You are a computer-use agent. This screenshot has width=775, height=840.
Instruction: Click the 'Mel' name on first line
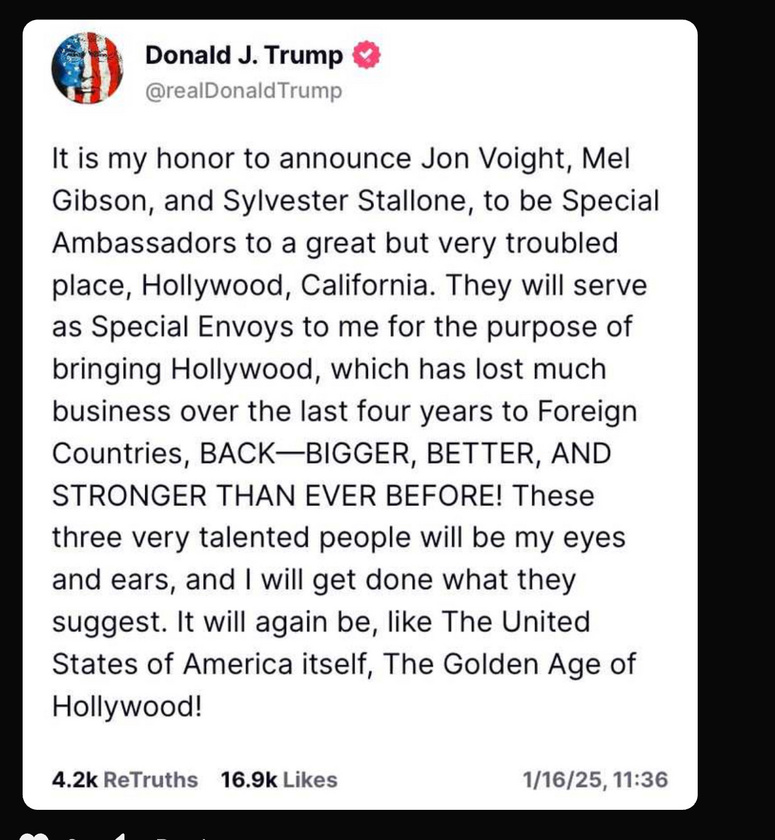(605, 159)
